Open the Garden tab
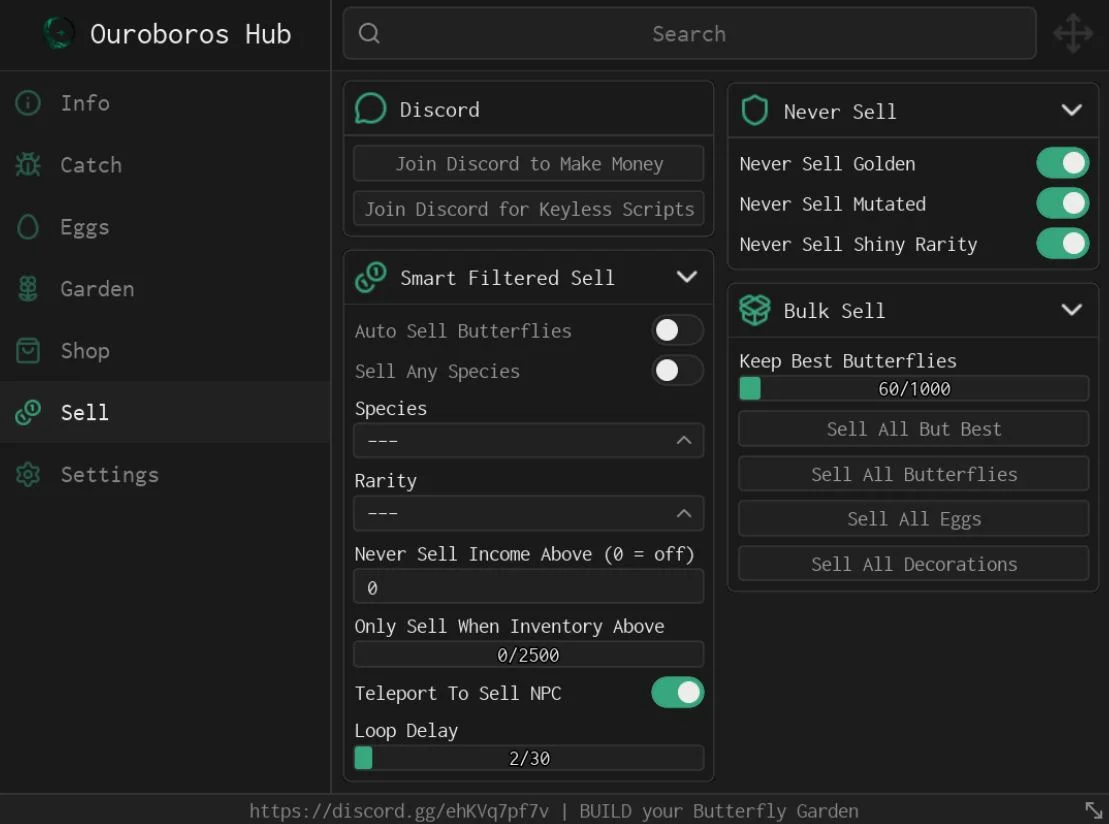The image size is (1109, 824). tap(165, 289)
